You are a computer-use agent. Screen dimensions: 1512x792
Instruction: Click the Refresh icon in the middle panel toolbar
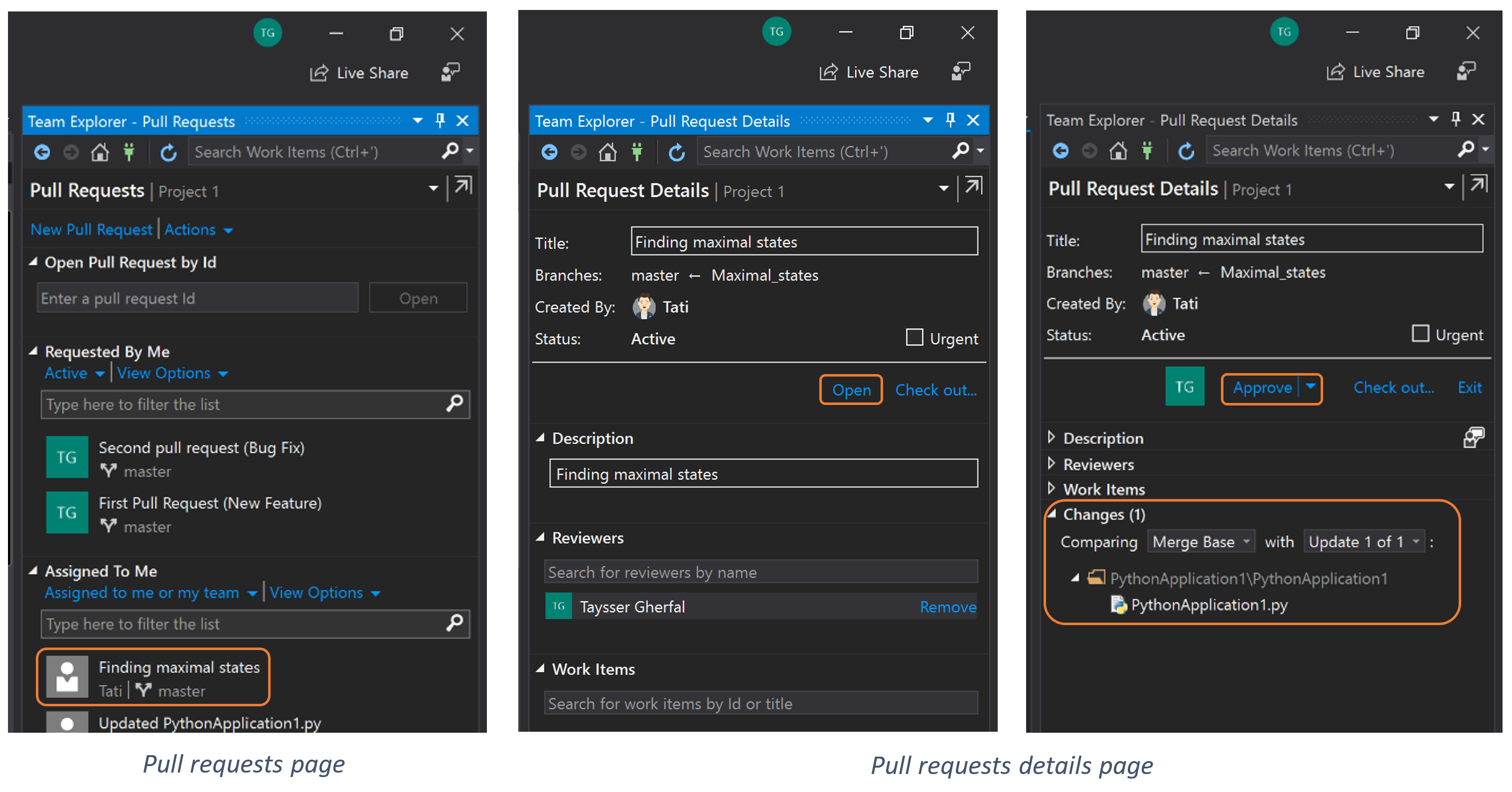(676, 152)
